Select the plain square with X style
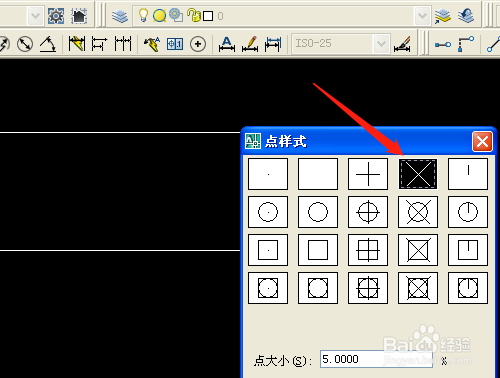Screen dimensions: 500x378 coord(418,250)
